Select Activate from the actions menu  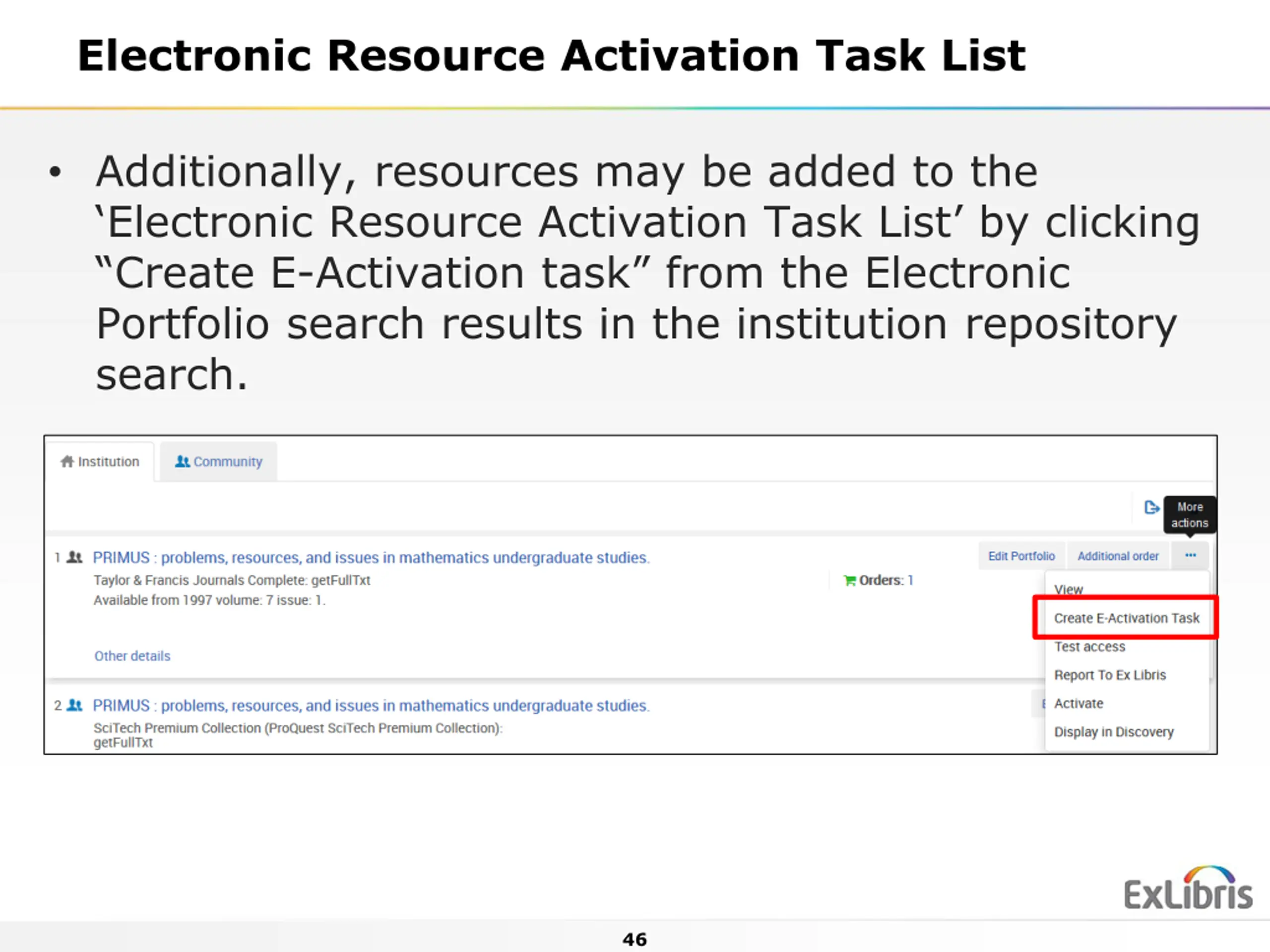coord(1078,704)
